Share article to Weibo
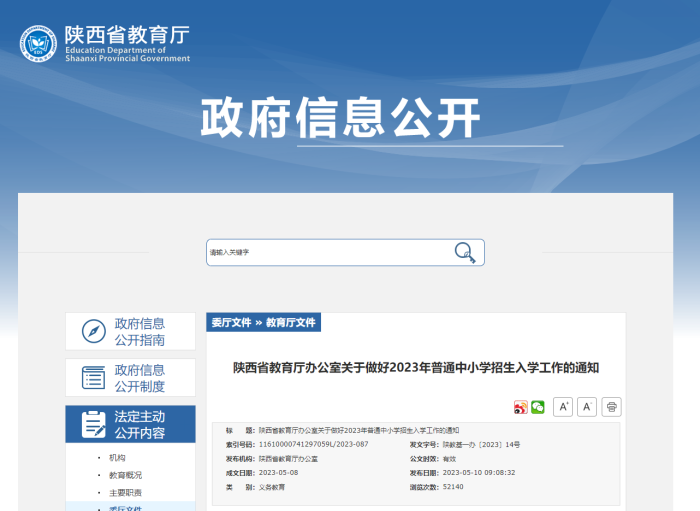Screen dimensions: 700x511 [x=520, y=407]
